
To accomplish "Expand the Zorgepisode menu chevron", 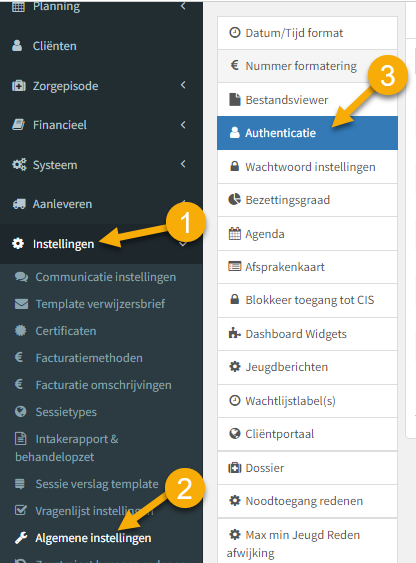I will coord(183,85).
